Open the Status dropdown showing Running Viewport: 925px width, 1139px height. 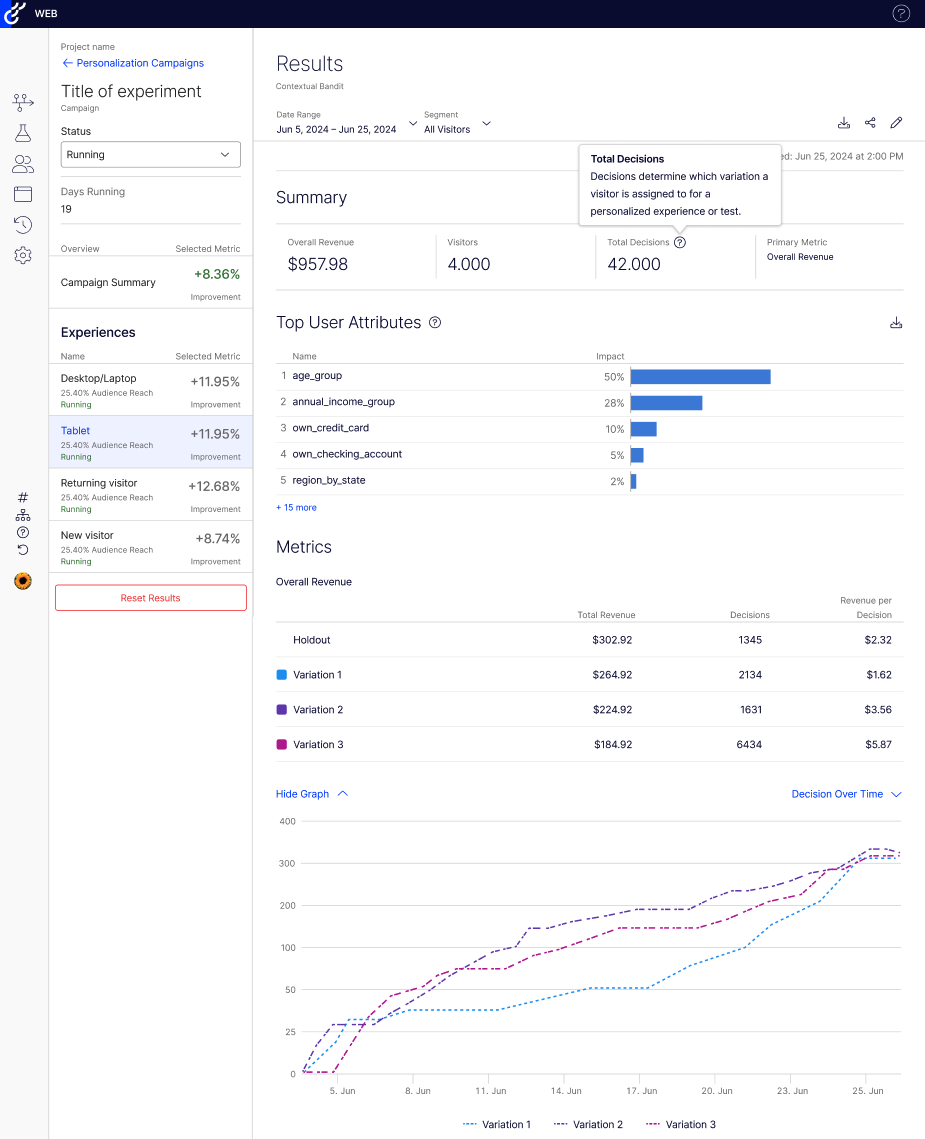point(150,155)
